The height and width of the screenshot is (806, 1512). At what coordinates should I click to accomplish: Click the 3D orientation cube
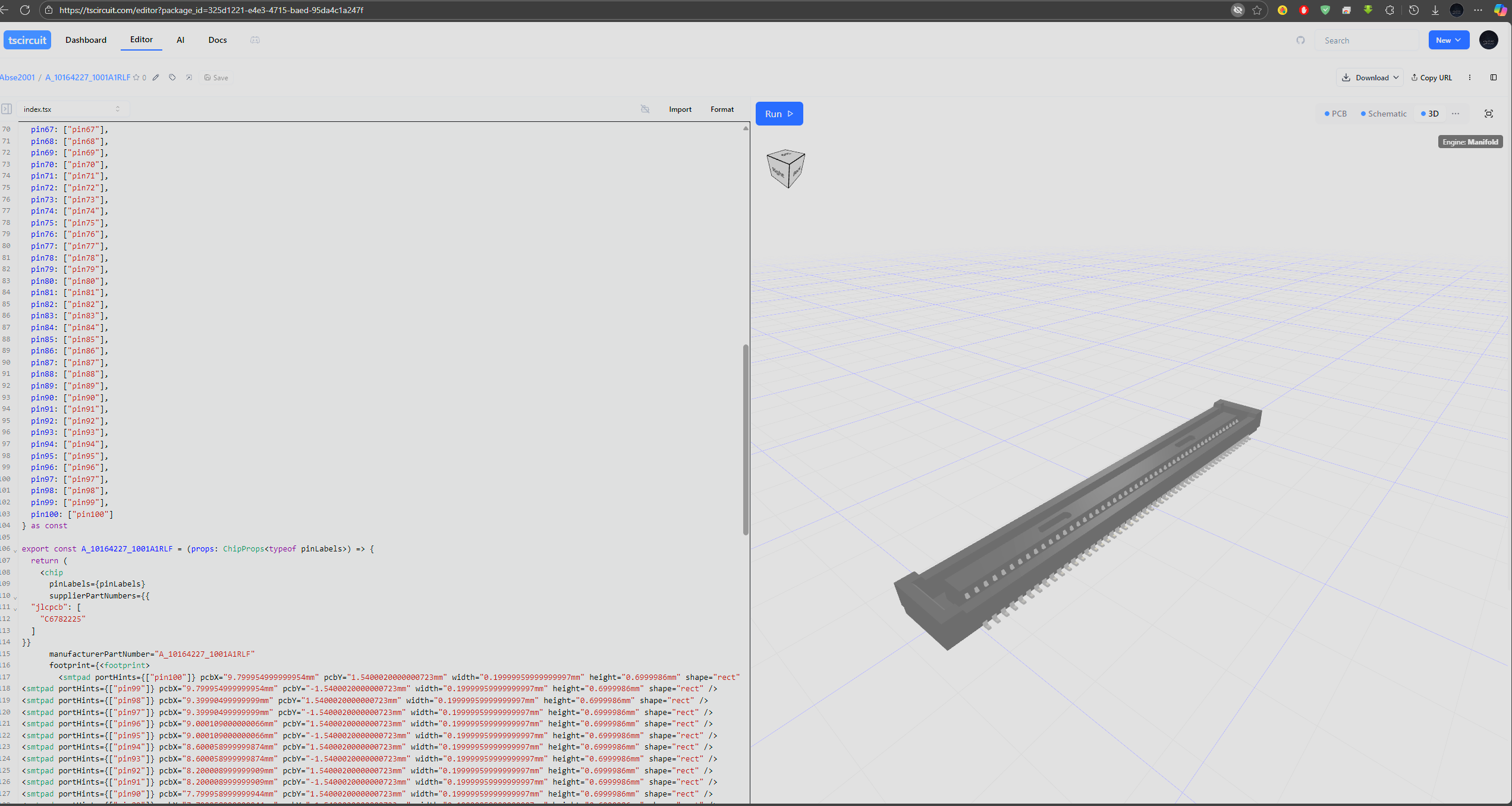pos(785,168)
